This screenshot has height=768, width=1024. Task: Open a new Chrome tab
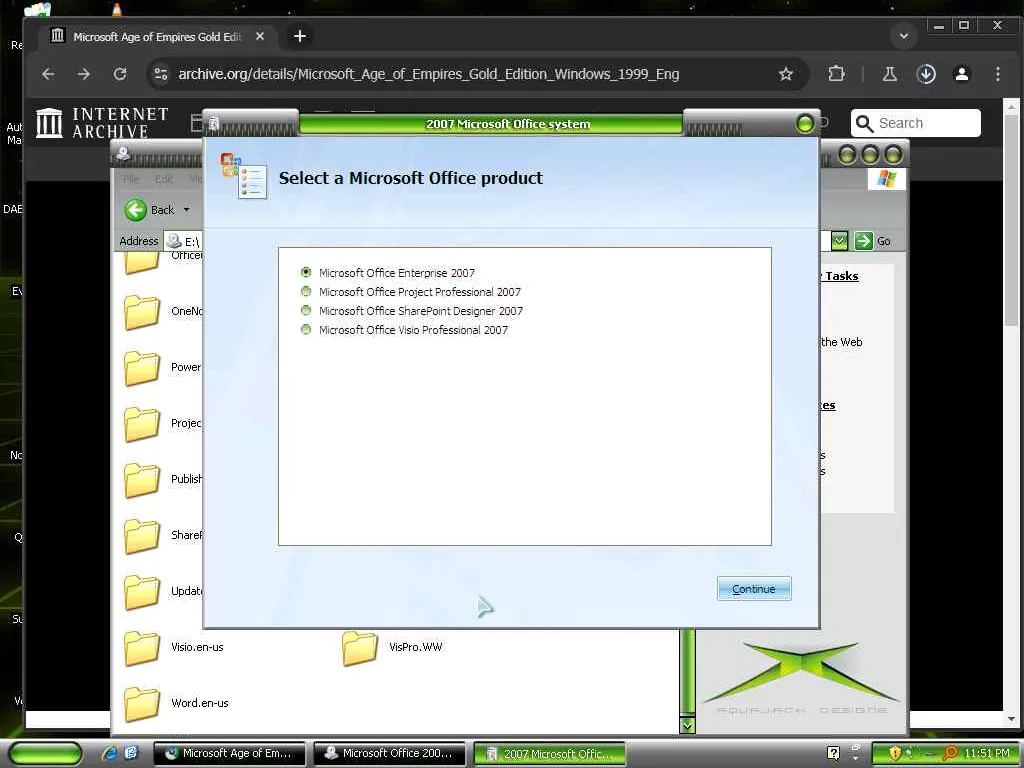(x=300, y=36)
